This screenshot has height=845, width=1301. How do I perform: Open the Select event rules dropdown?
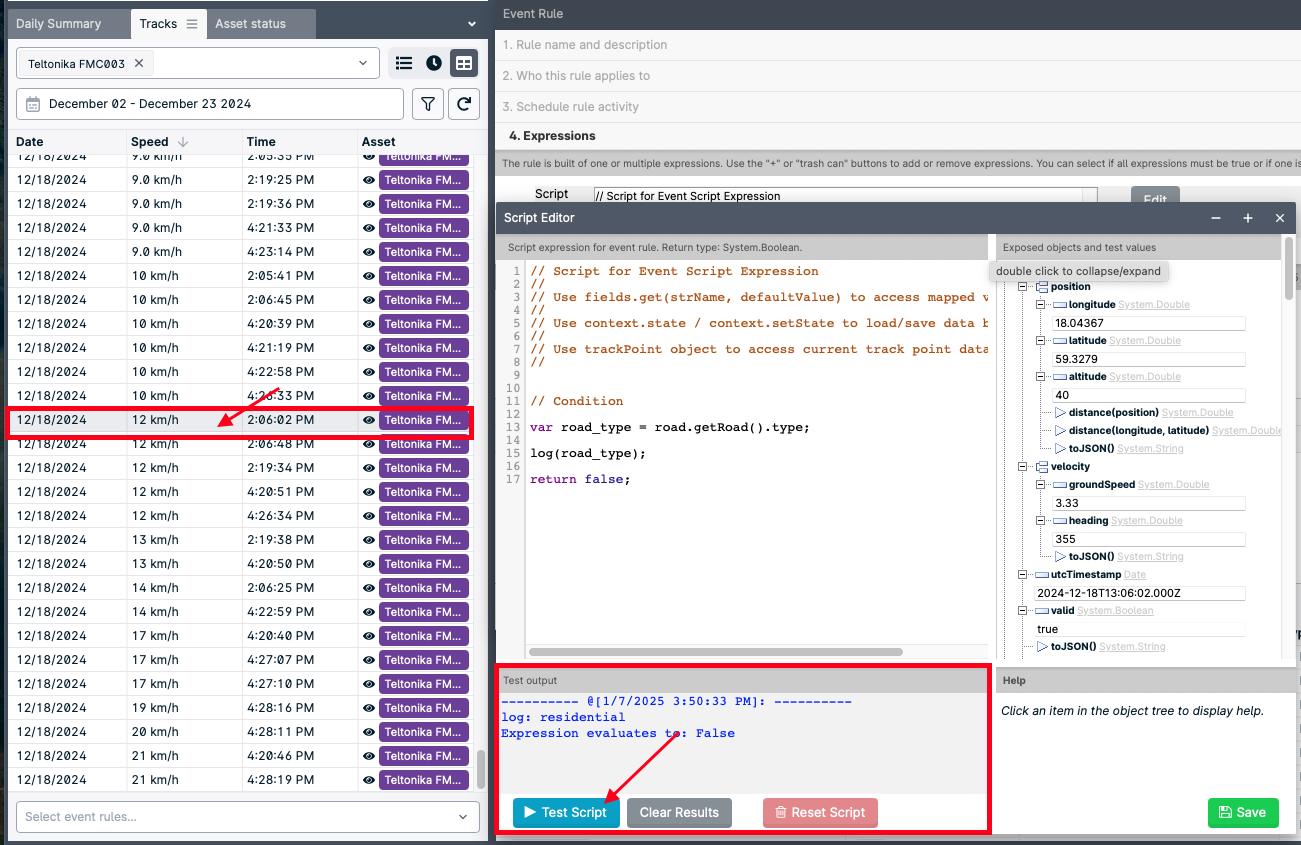247,816
